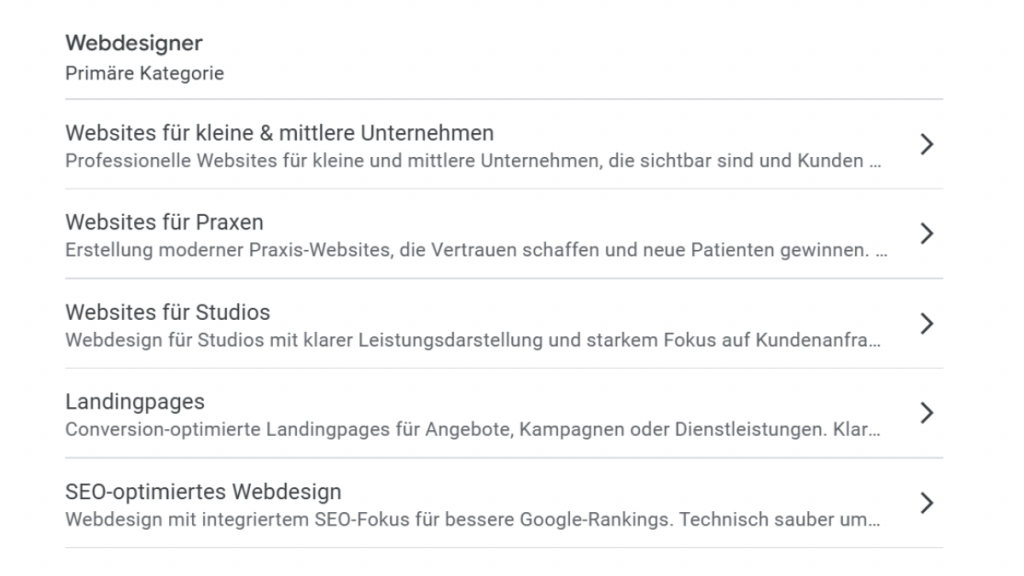Open Landingpages via its arrow icon
This screenshot has width=1024, height=576.
pos(926,413)
